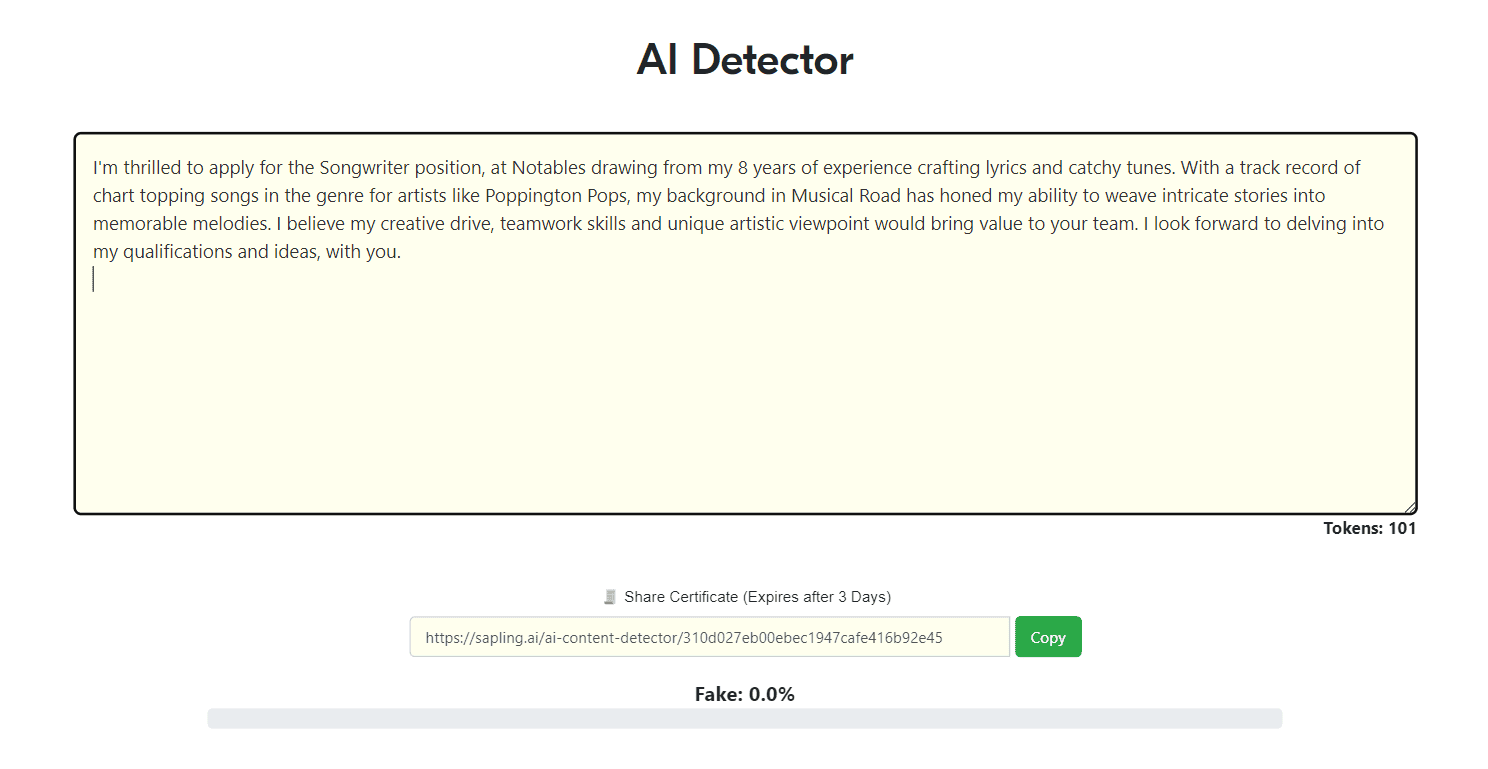This screenshot has height=769, width=1488.
Task: Place cursor on the word teamwork
Action: [x=541, y=223]
